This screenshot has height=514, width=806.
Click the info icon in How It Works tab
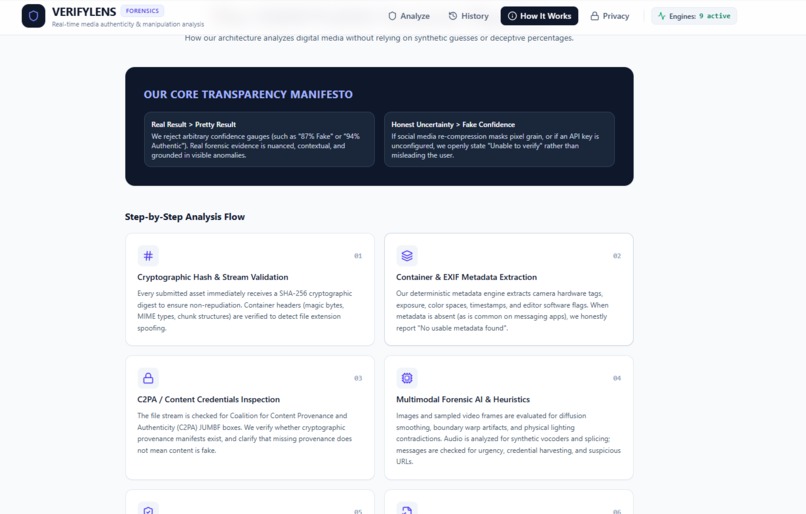point(512,16)
